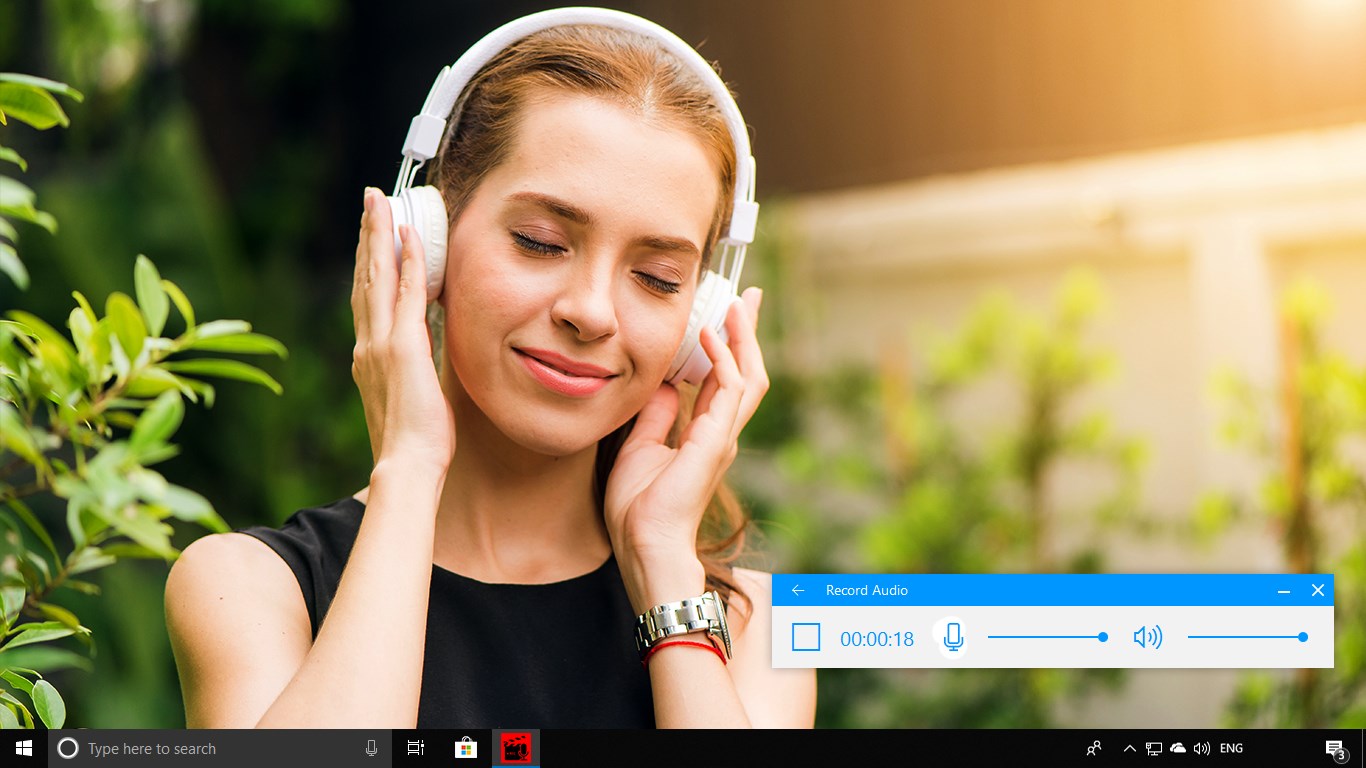
Task: Open Action Center showing 3 notifications
Action: (x=1335, y=748)
